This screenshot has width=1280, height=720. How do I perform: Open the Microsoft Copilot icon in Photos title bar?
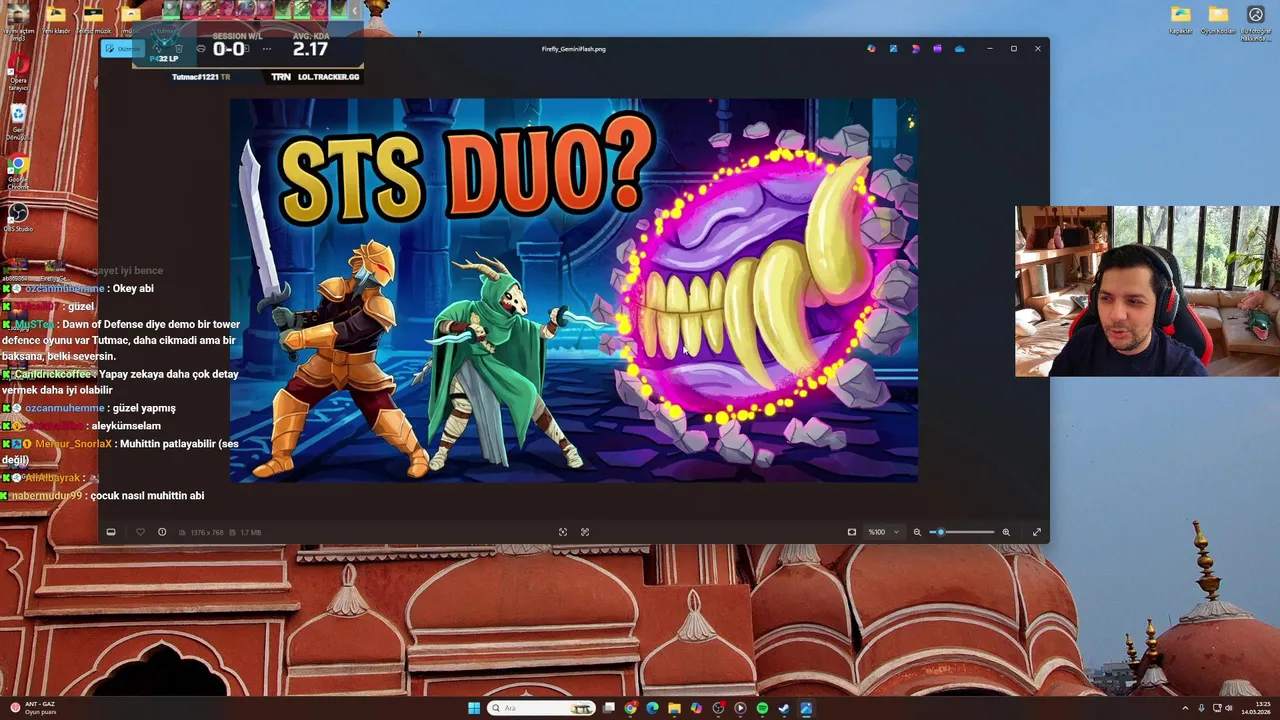click(x=871, y=48)
